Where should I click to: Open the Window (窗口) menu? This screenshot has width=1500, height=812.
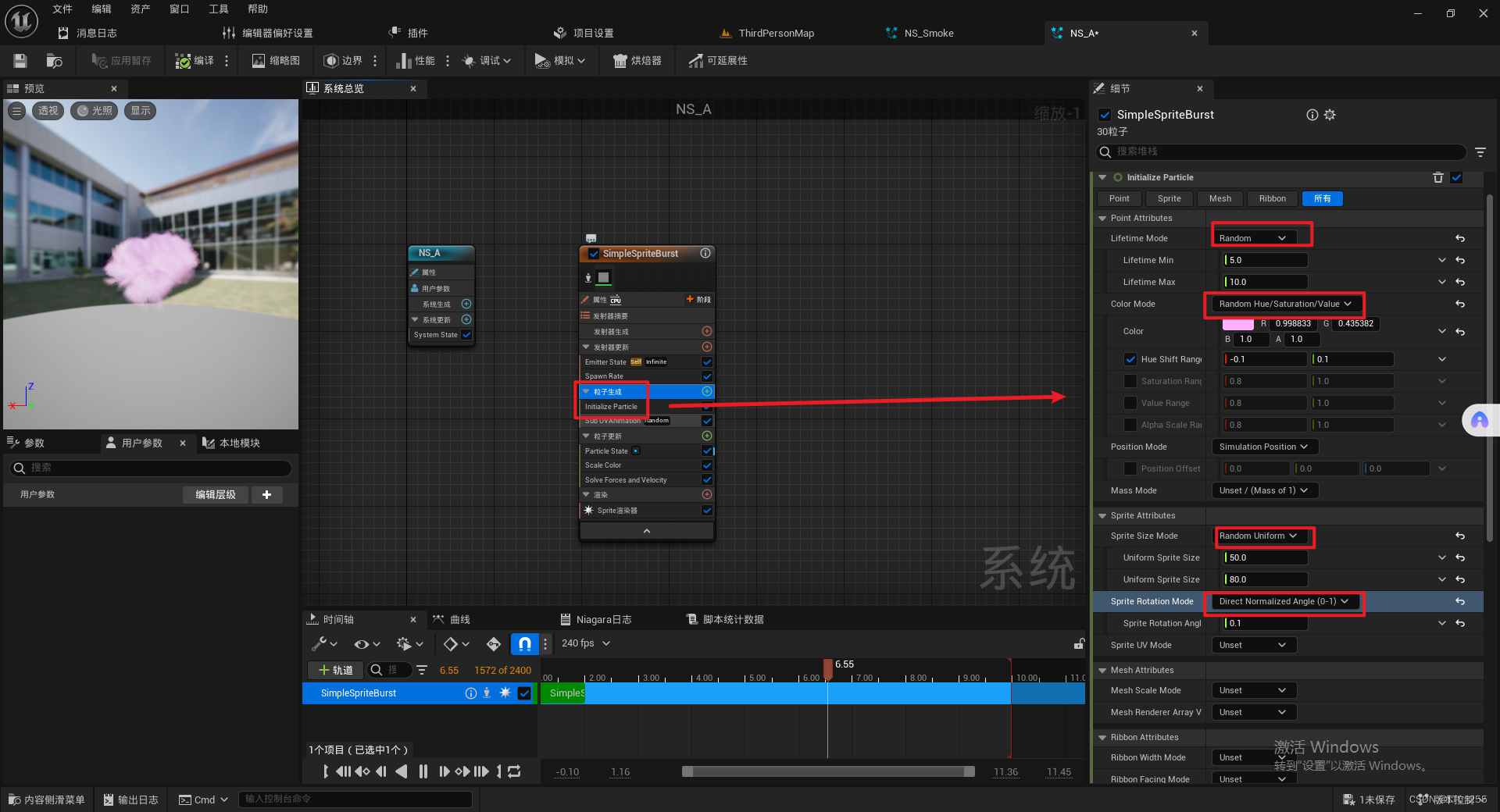click(180, 9)
